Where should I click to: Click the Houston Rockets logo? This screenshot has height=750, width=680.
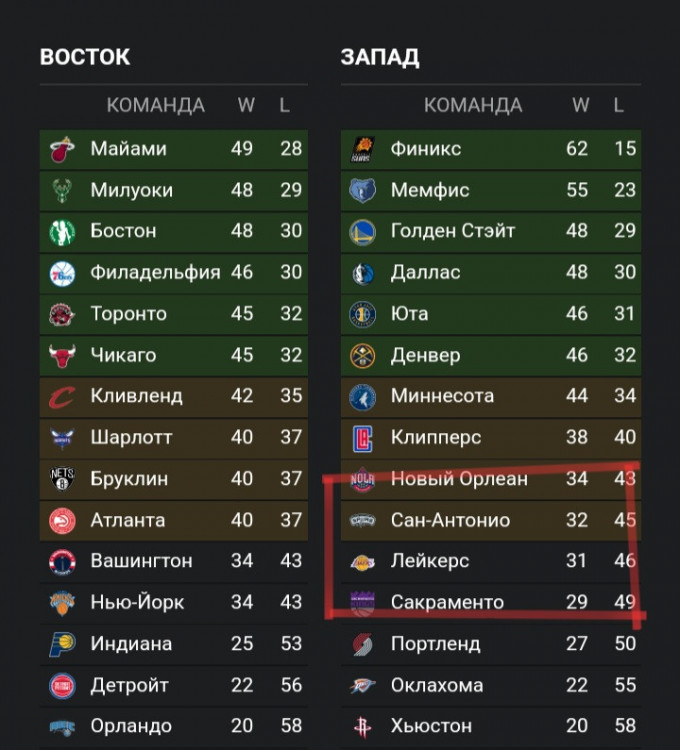coord(362,726)
